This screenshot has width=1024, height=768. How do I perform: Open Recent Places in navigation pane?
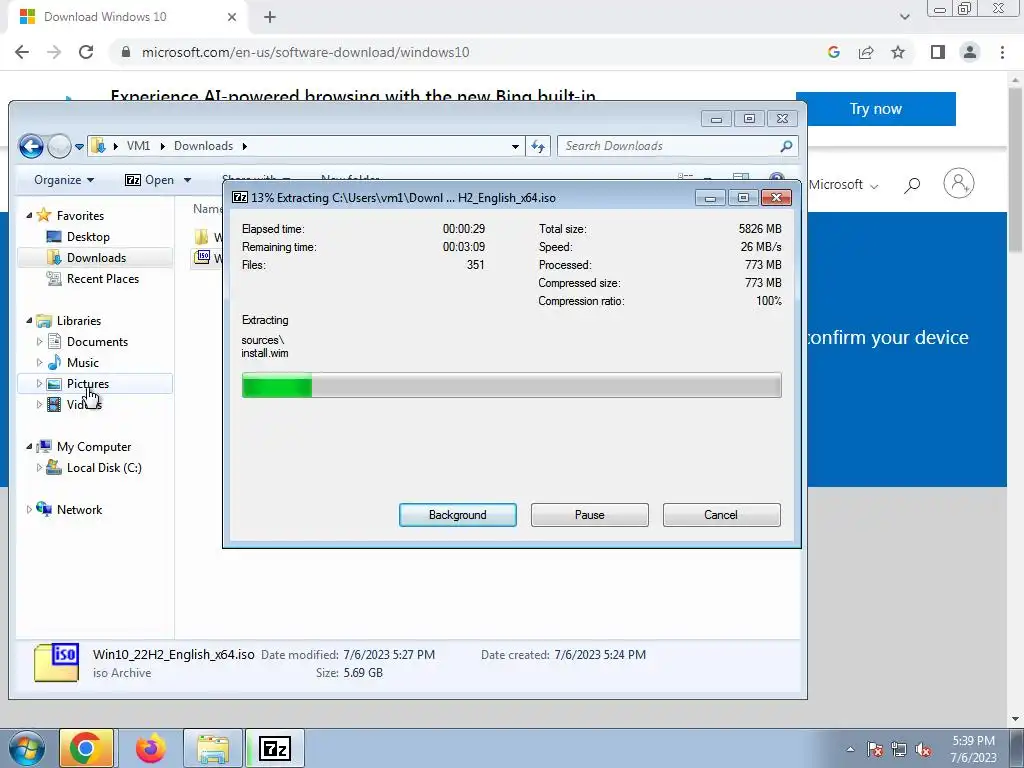(x=103, y=278)
